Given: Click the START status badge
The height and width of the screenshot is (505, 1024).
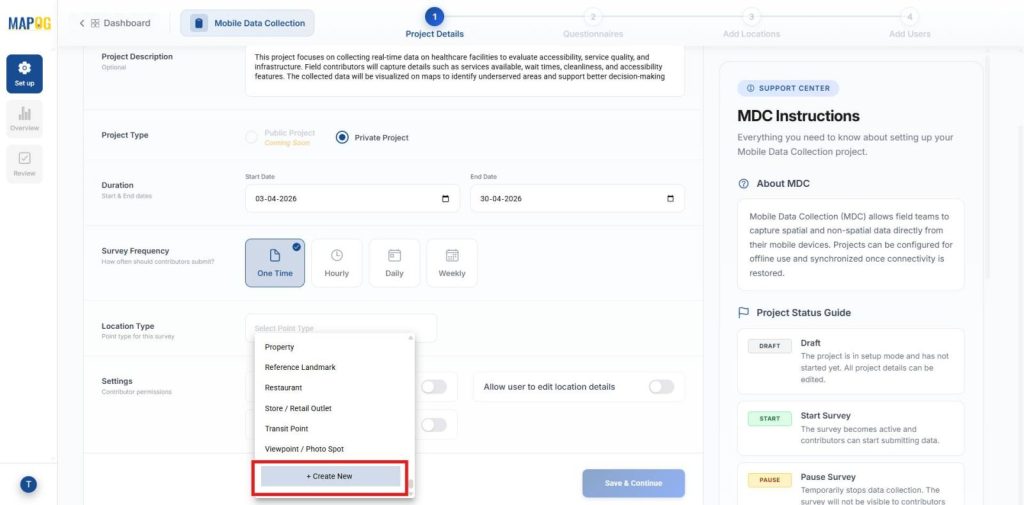Looking at the screenshot, I should tap(770, 419).
